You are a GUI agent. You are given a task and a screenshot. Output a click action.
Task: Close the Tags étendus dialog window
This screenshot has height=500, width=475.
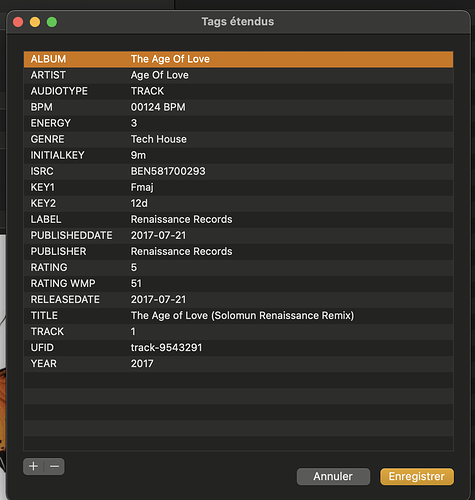click(18, 22)
